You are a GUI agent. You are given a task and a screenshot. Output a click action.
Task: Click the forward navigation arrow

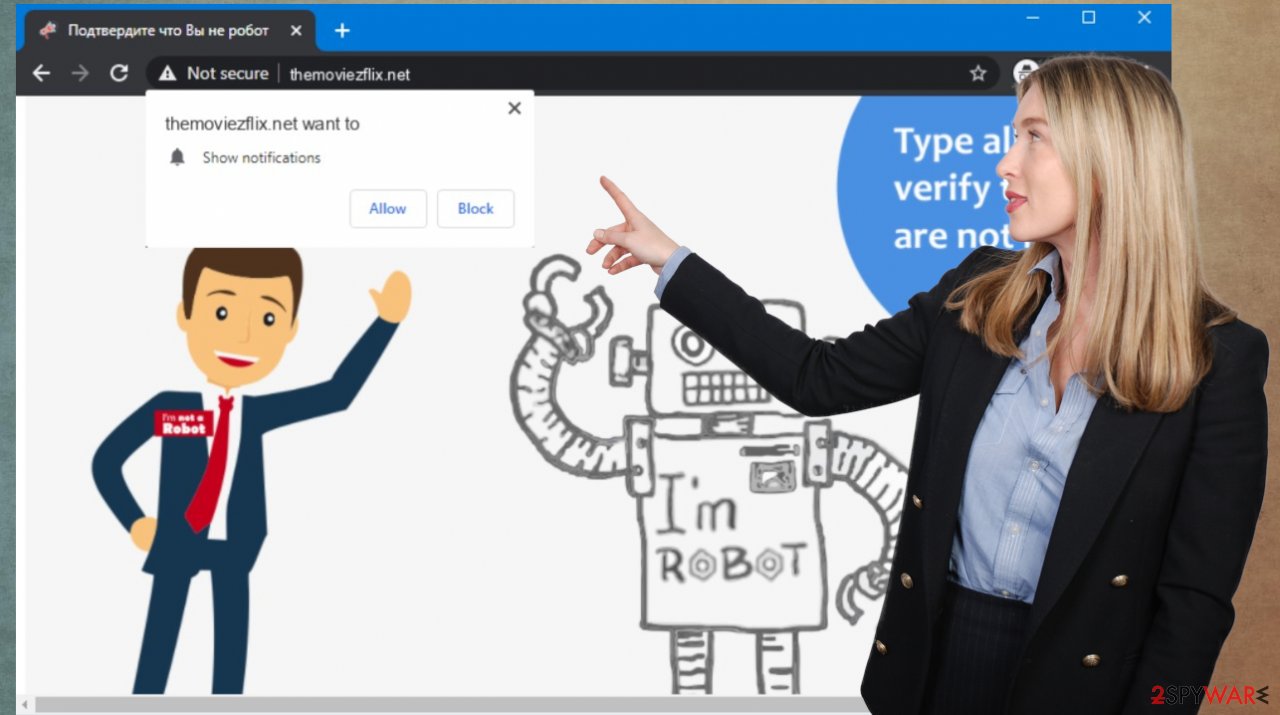80,73
